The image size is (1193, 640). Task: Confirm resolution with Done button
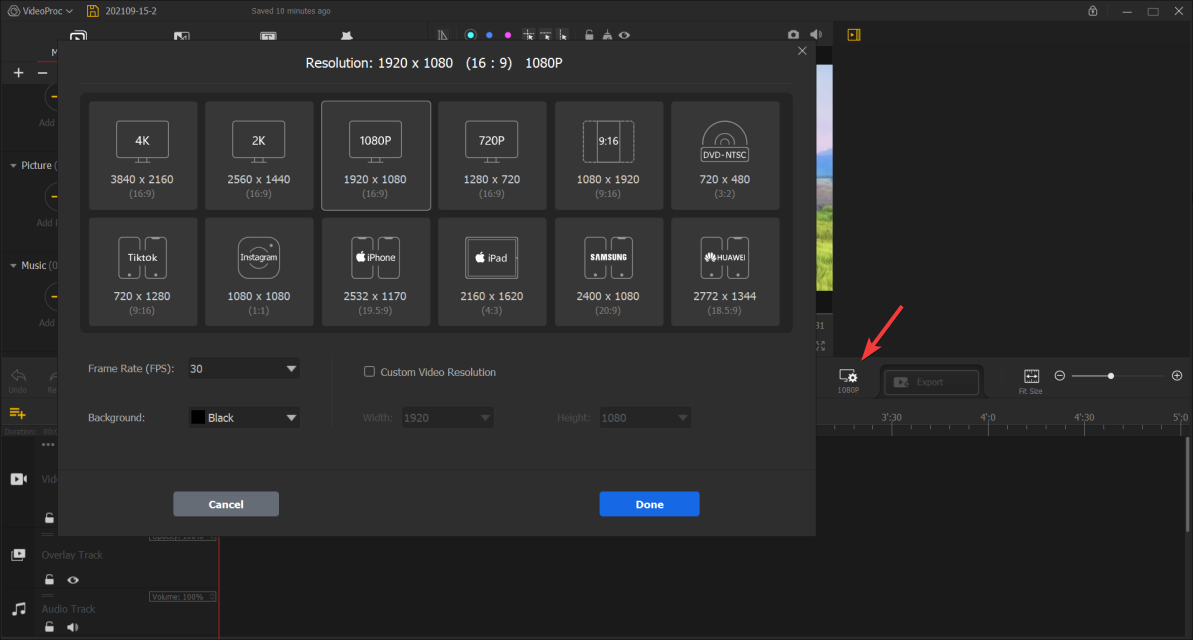pos(649,504)
